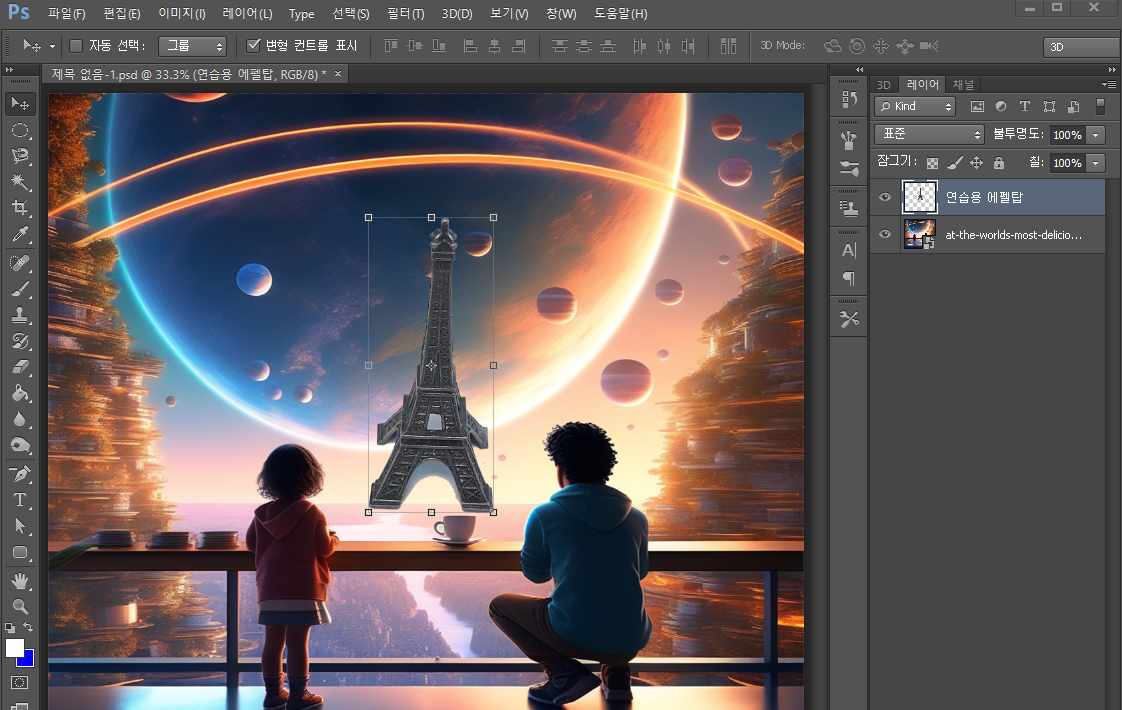Select the Pen tool
The width and height of the screenshot is (1122, 710).
[x=20, y=474]
